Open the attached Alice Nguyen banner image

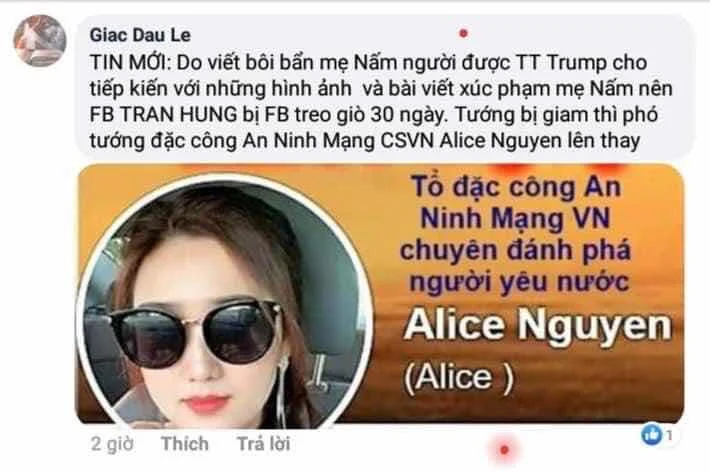(x=380, y=294)
